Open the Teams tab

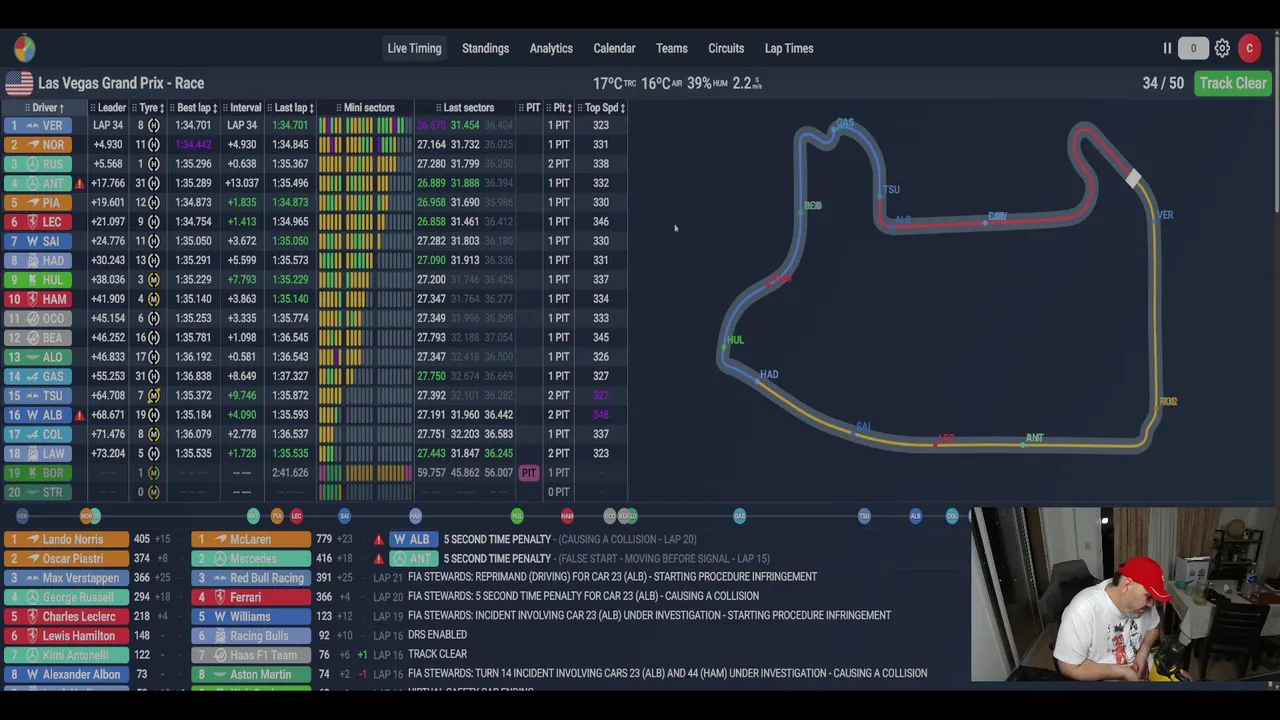672,48
